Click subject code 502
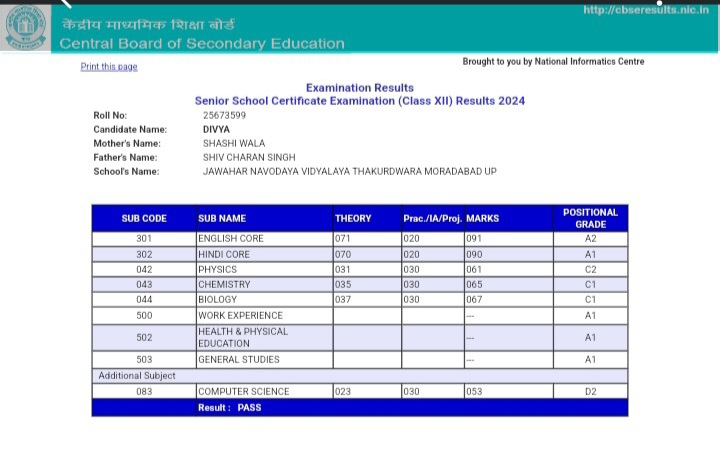Image resolution: width=720 pixels, height=454 pixels. (x=144, y=338)
